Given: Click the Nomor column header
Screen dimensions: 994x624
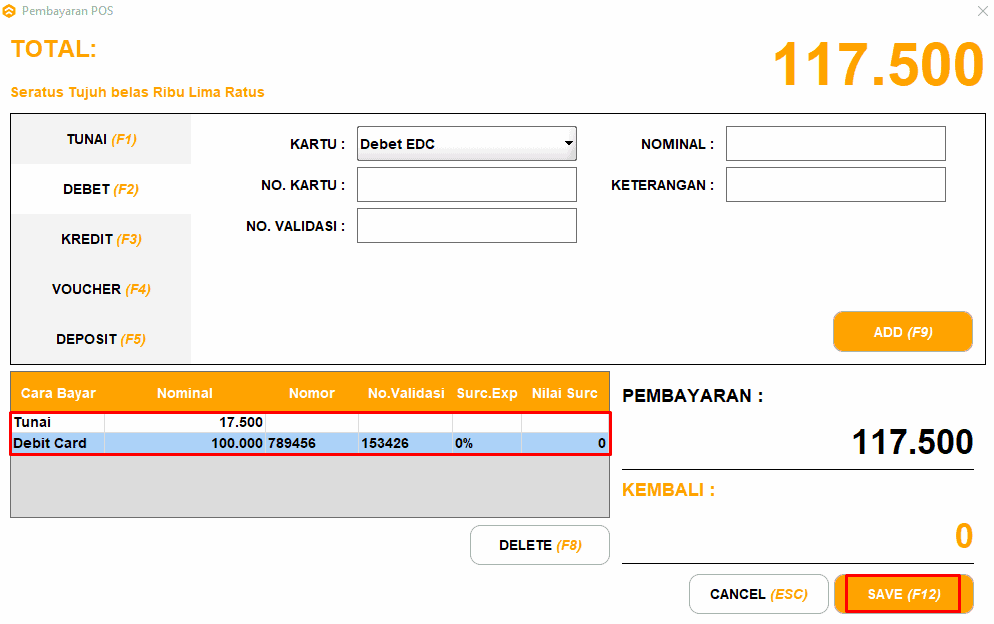Looking at the screenshot, I should [x=312, y=393].
